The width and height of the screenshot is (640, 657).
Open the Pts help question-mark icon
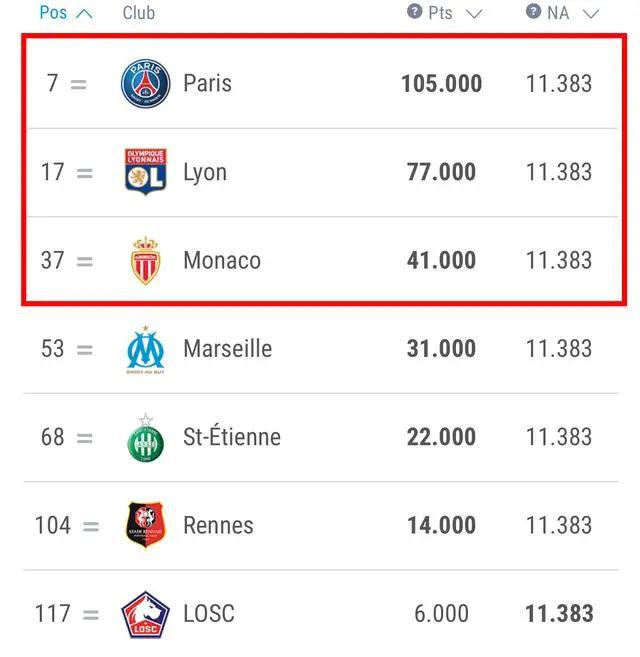415,11
